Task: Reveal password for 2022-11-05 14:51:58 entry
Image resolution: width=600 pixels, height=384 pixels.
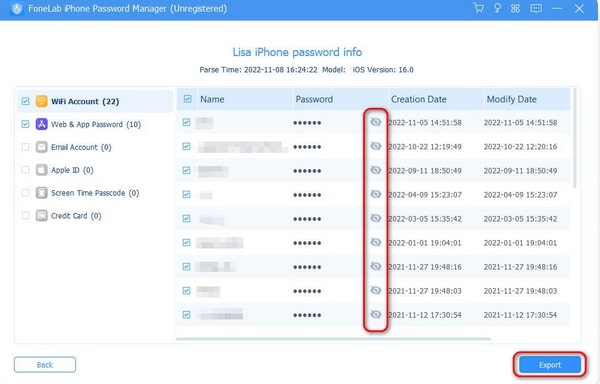Action: pos(376,122)
